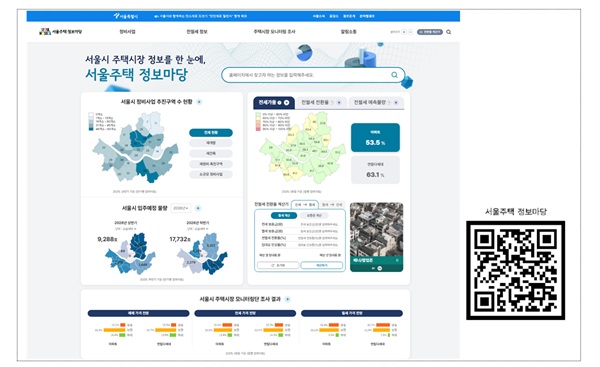Click the plus icon on the 전월세 예측물량 tab

coord(396,103)
